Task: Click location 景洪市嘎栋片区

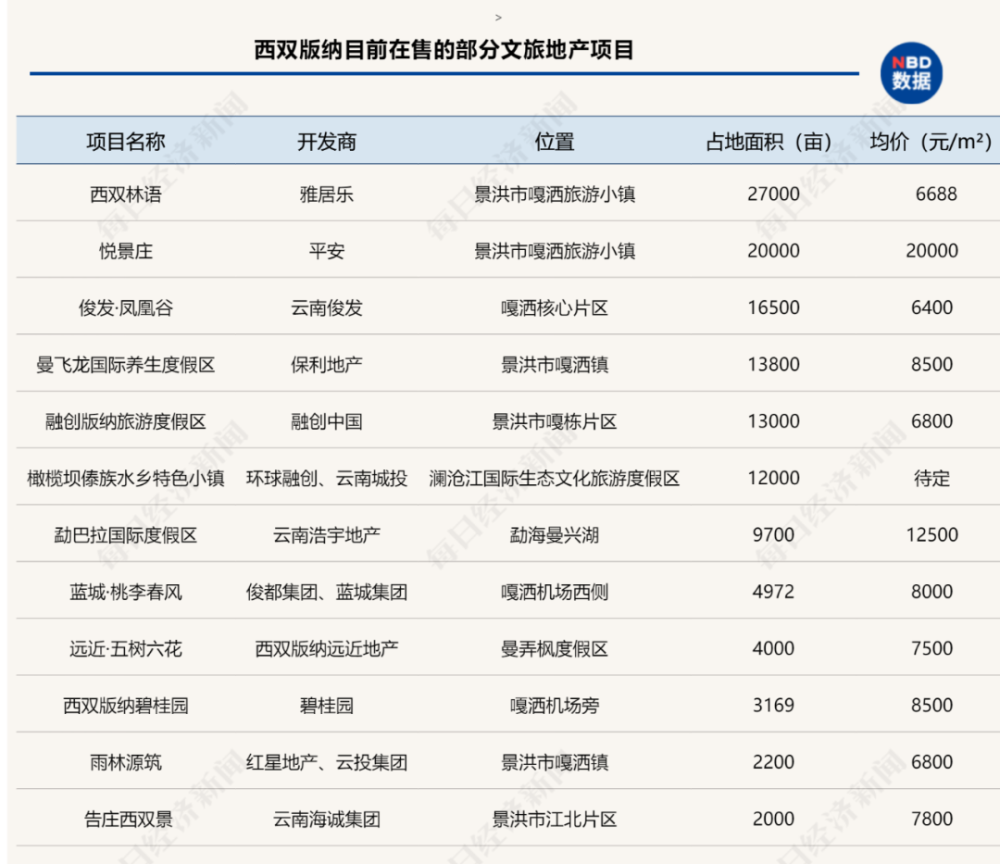Action: click(x=554, y=421)
